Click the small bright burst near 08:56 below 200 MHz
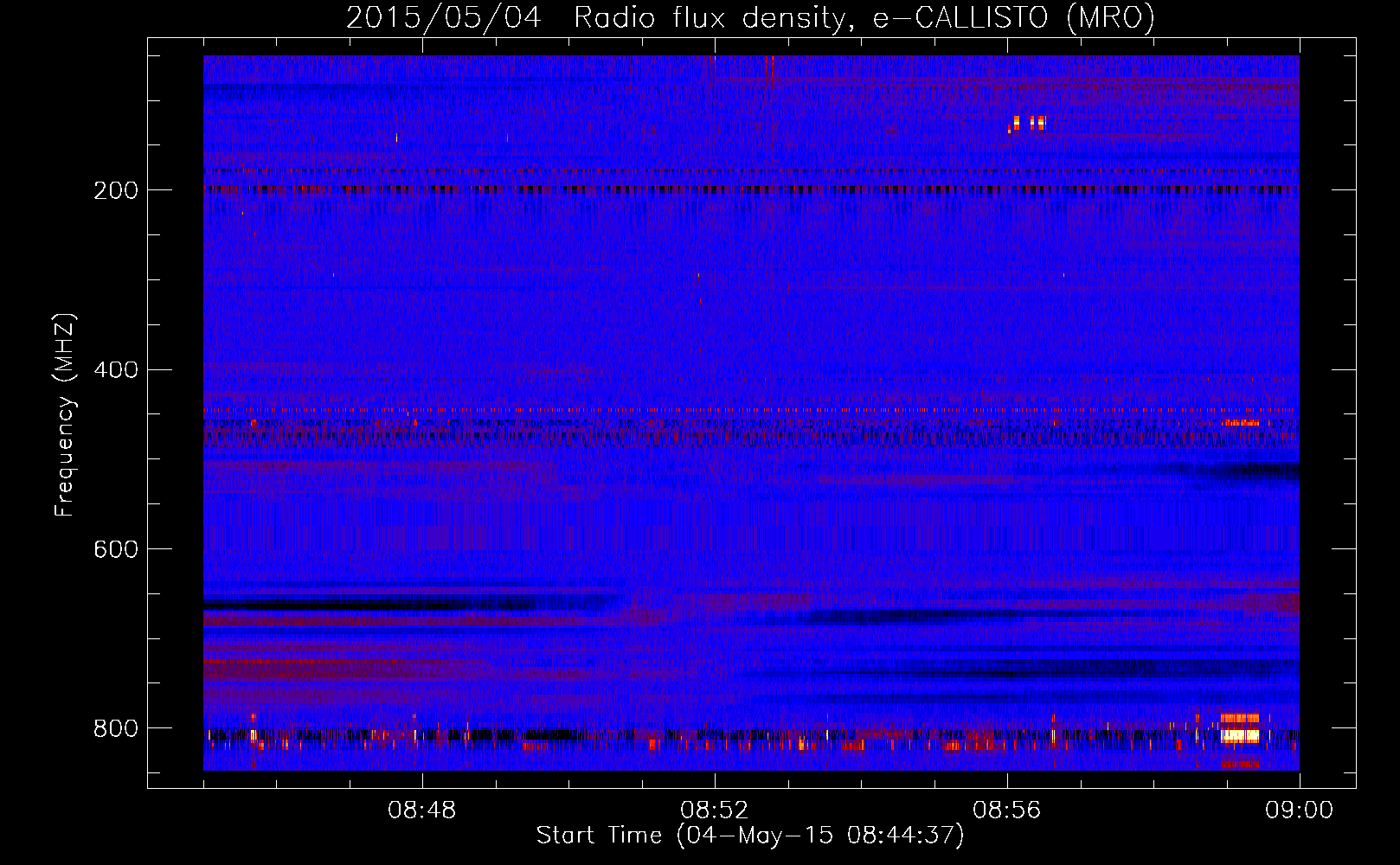This screenshot has width=1400, height=865. [x=1028, y=123]
